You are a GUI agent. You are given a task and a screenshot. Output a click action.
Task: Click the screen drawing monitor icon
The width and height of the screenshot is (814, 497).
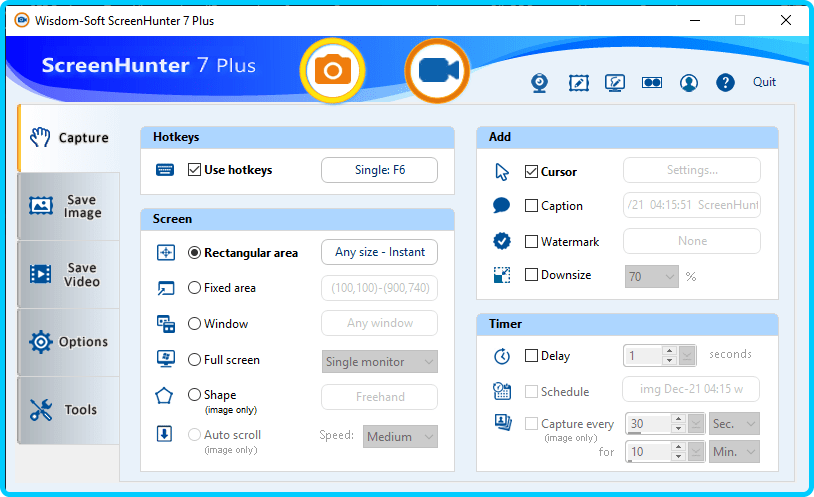(615, 83)
